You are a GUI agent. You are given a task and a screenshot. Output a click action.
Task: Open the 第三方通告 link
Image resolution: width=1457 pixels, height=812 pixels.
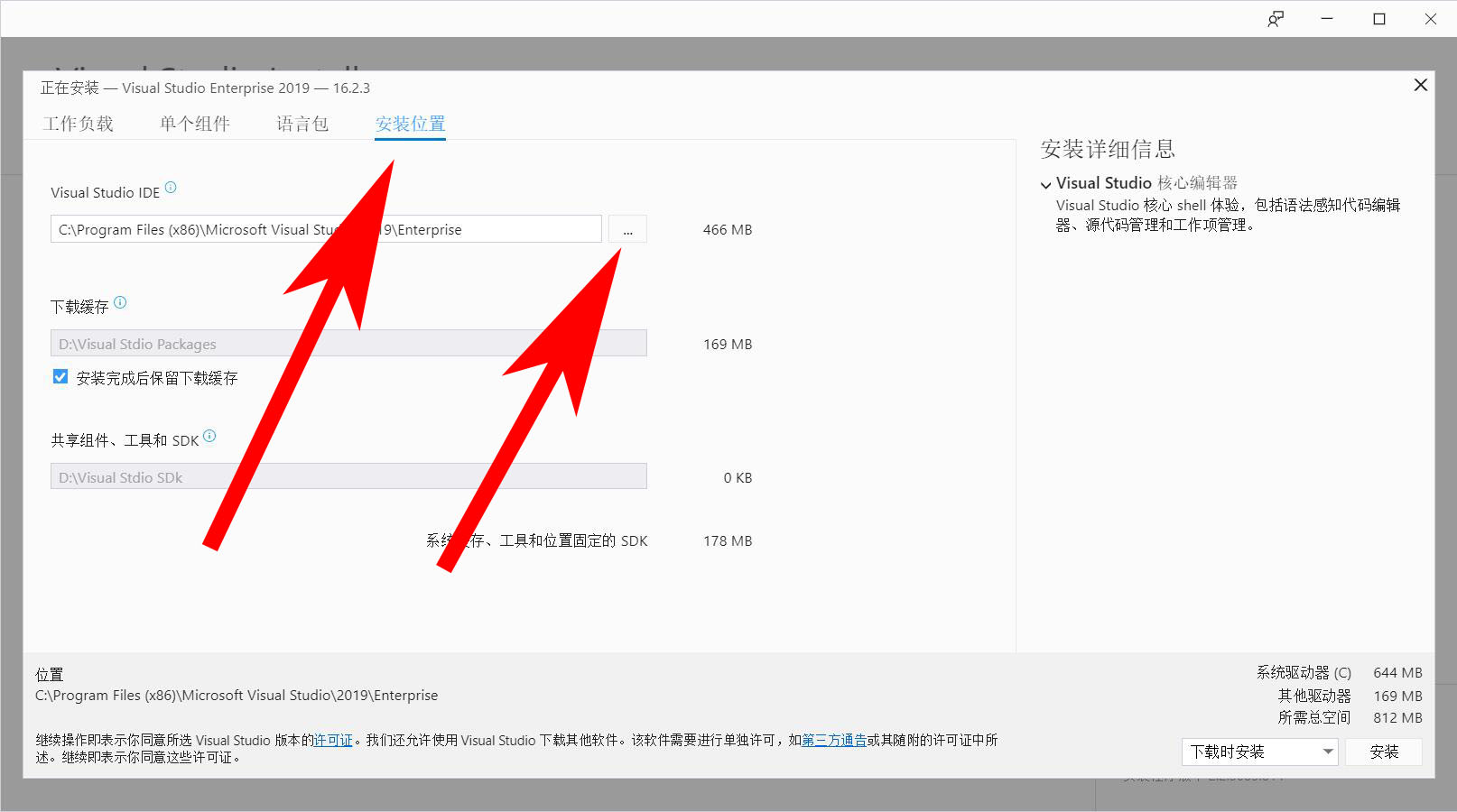pos(834,740)
